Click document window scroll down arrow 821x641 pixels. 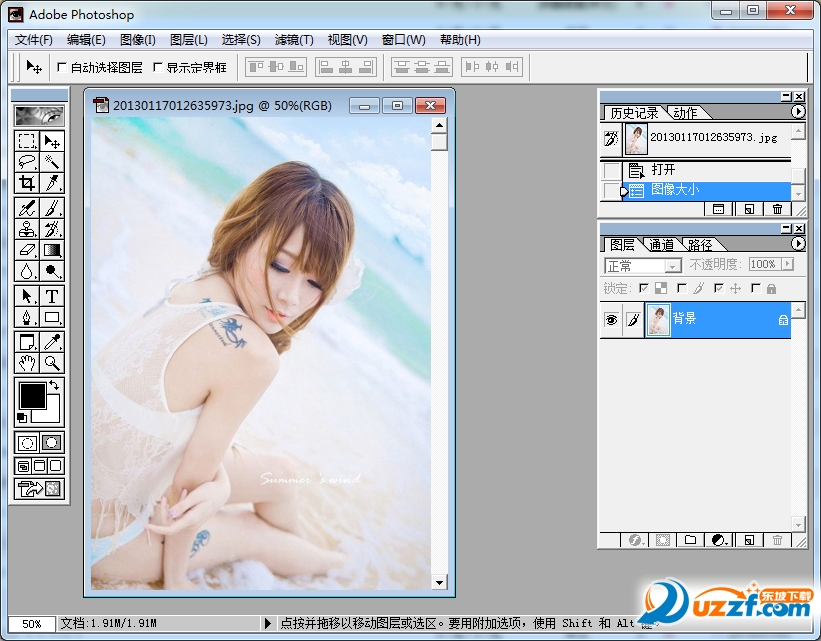click(439, 582)
